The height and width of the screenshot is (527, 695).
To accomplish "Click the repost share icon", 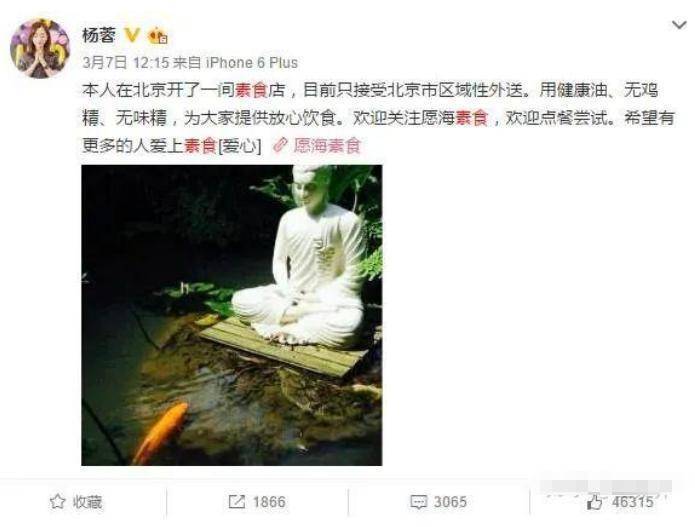I will [236, 502].
